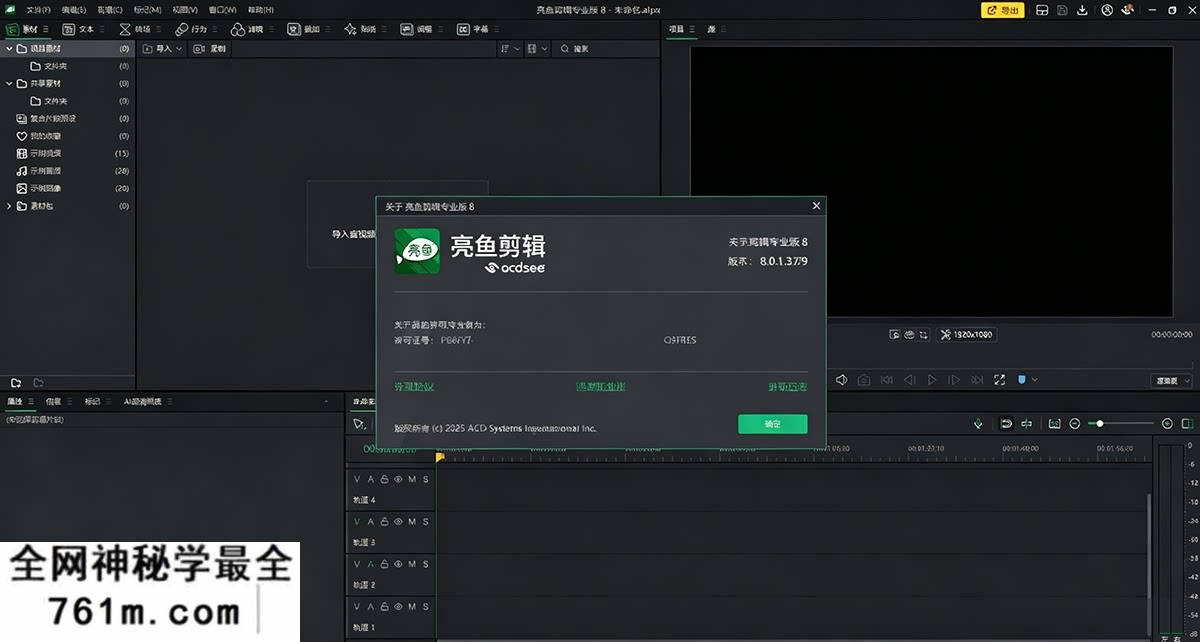1200x642 pixels.
Task: Click the volume speaker icon in preview controls
Action: (x=841, y=380)
